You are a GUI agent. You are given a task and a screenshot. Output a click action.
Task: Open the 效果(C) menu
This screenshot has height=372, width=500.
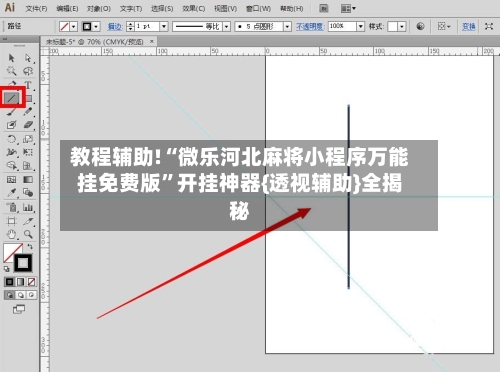pyautogui.click(x=193, y=9)
